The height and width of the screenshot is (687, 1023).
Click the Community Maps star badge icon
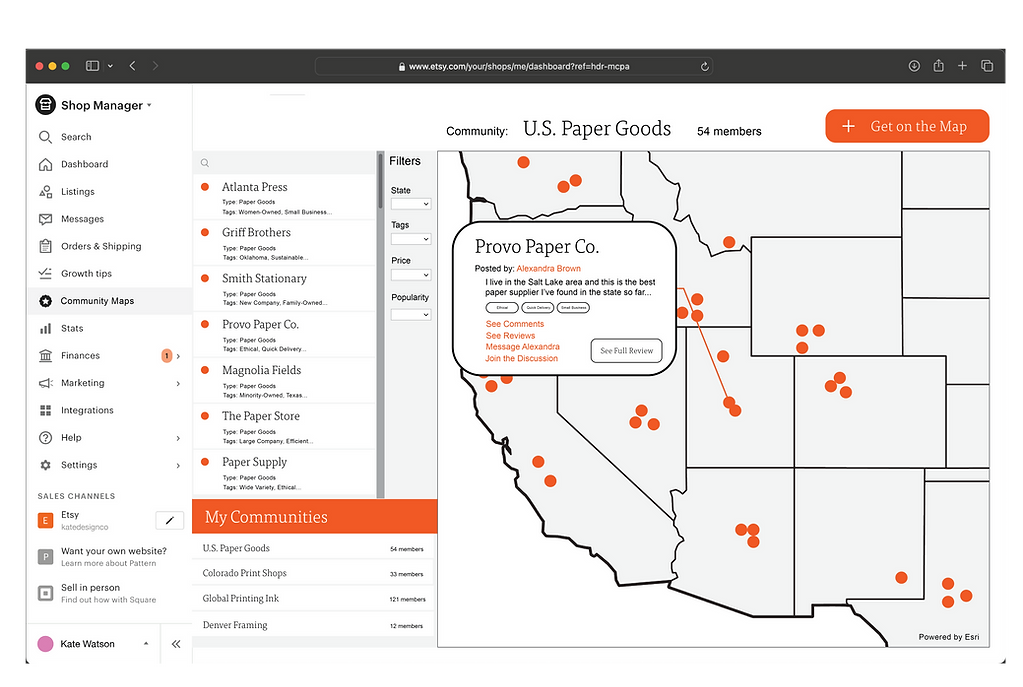click(x=45, y=301)
